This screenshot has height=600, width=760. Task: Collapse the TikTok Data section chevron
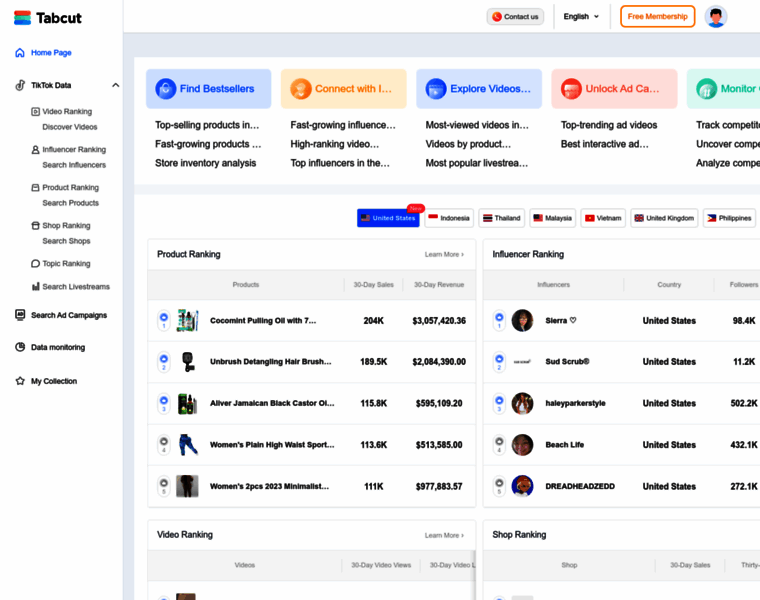(x=115, y=85)
